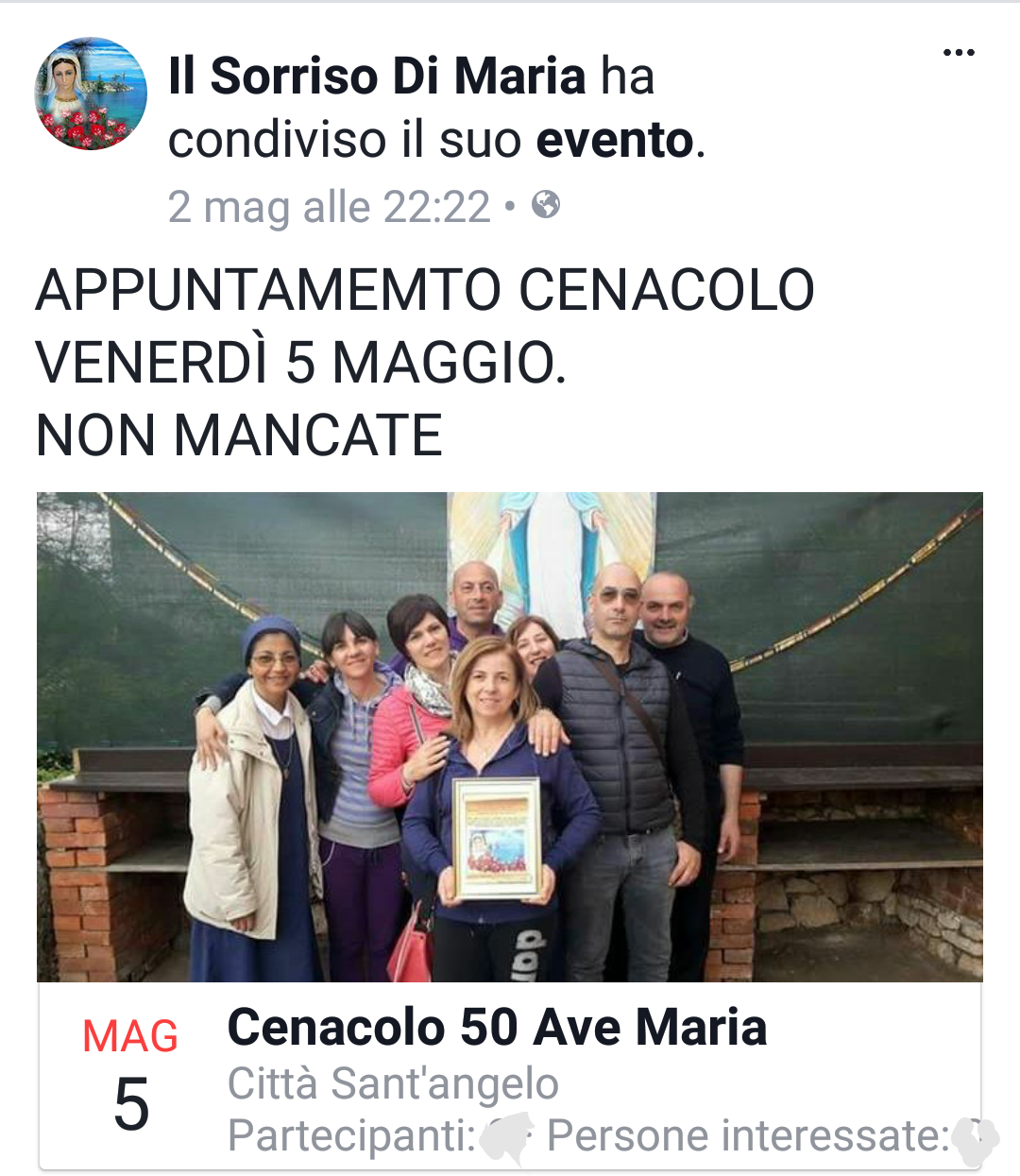This screenshot has width=1020, height=1176.
Task: Click the "Persone interessate:" label
Action: tap(748, 1135)
